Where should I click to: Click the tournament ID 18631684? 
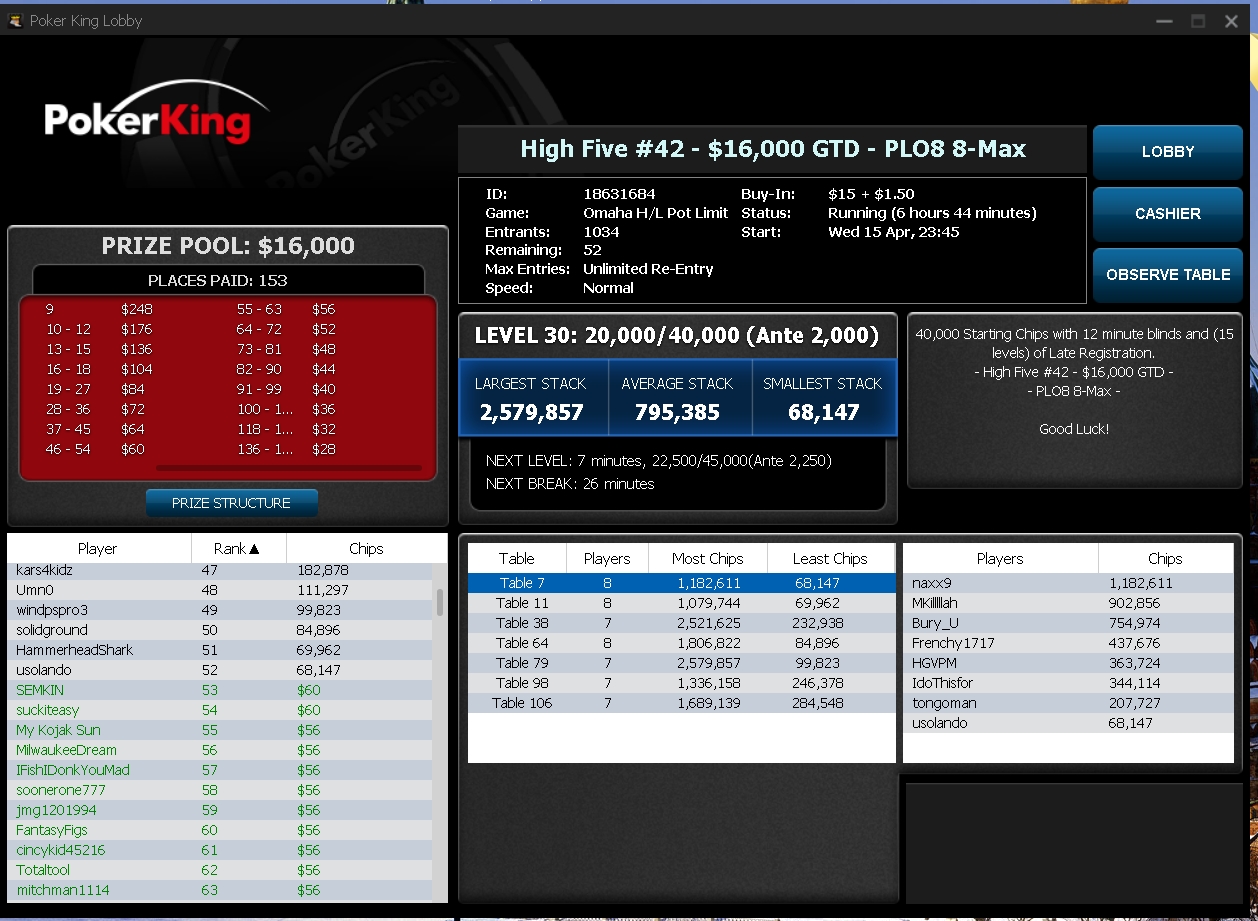click(619, 194)
